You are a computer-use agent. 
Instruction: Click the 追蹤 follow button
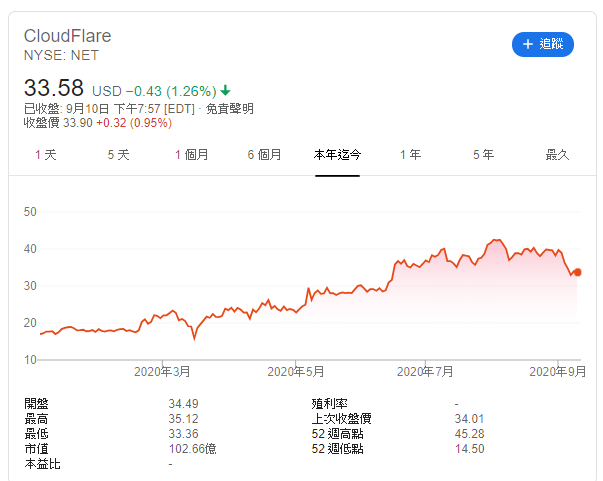tap(543, 44)
